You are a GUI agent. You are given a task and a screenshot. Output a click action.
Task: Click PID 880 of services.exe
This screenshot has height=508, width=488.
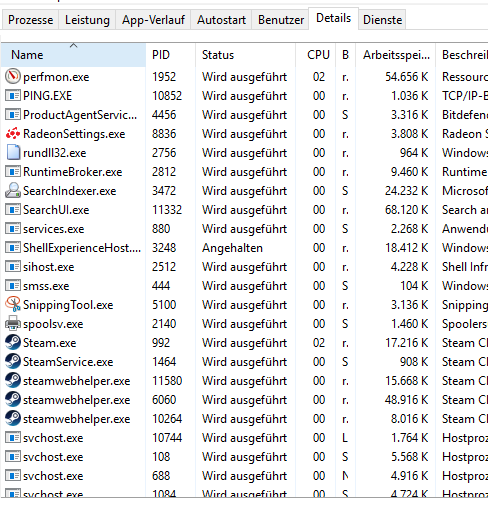[161, 229]
